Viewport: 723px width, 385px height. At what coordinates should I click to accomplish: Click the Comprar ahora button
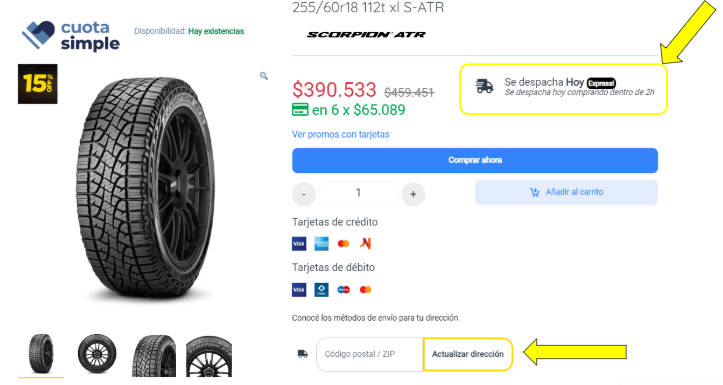[x=475, y=160]
